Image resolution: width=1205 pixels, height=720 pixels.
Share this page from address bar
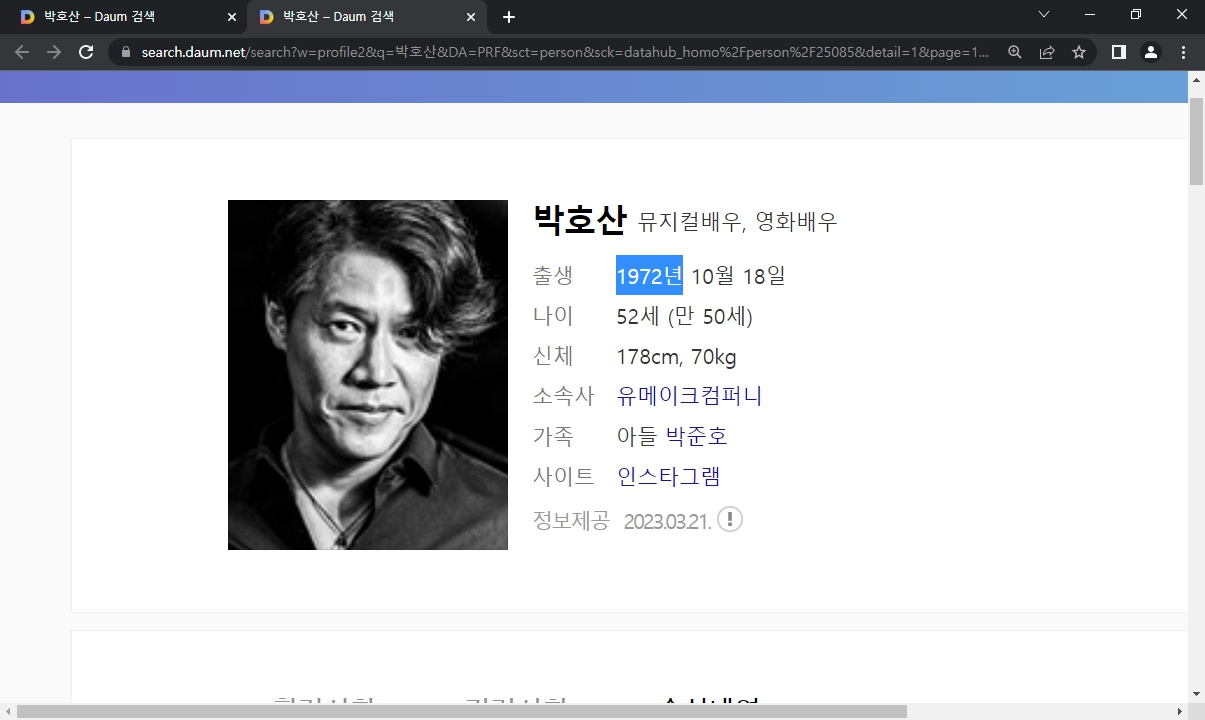1047,52
